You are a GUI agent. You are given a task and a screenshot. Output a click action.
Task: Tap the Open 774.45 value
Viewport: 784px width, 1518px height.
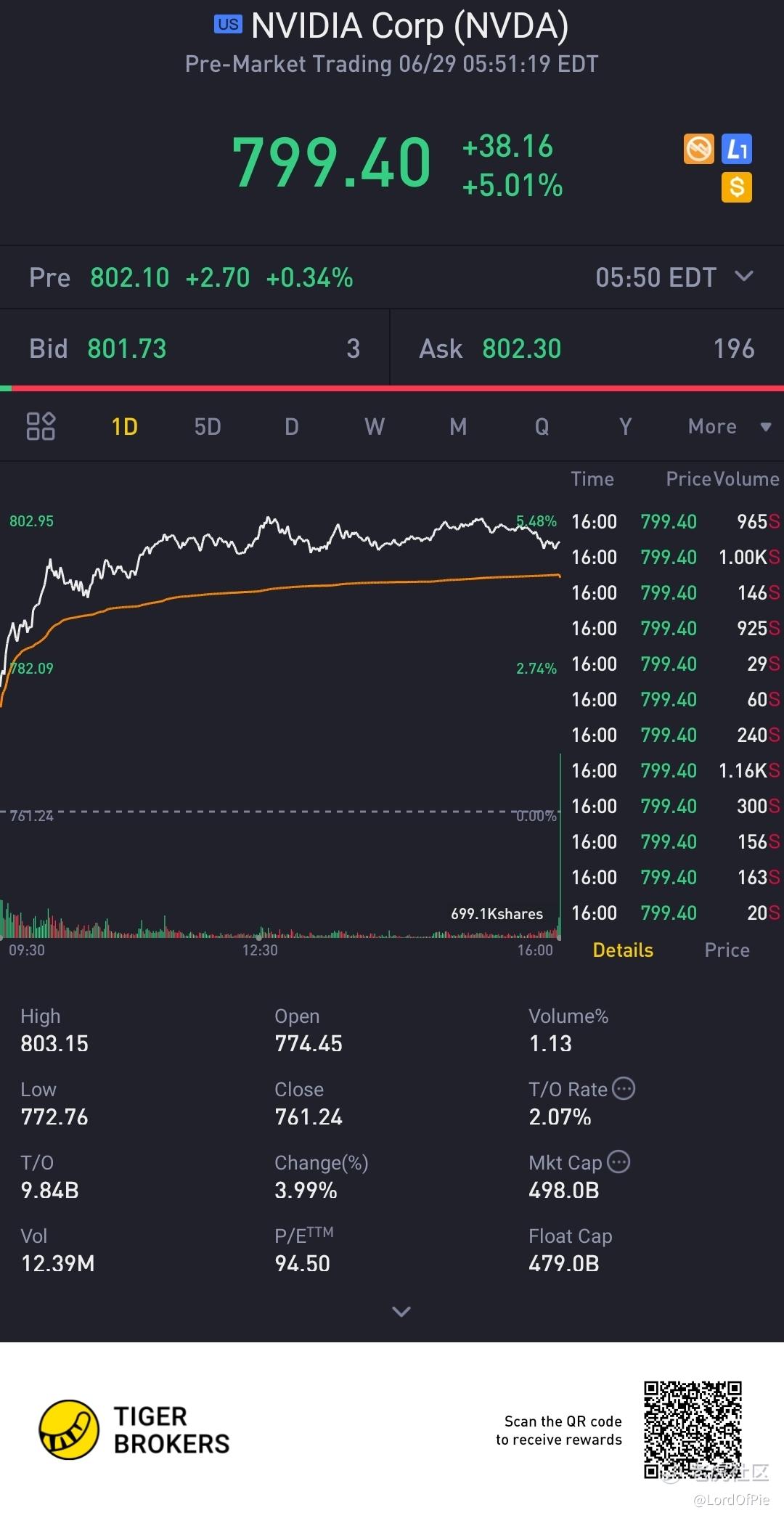tap(309, 1043)
